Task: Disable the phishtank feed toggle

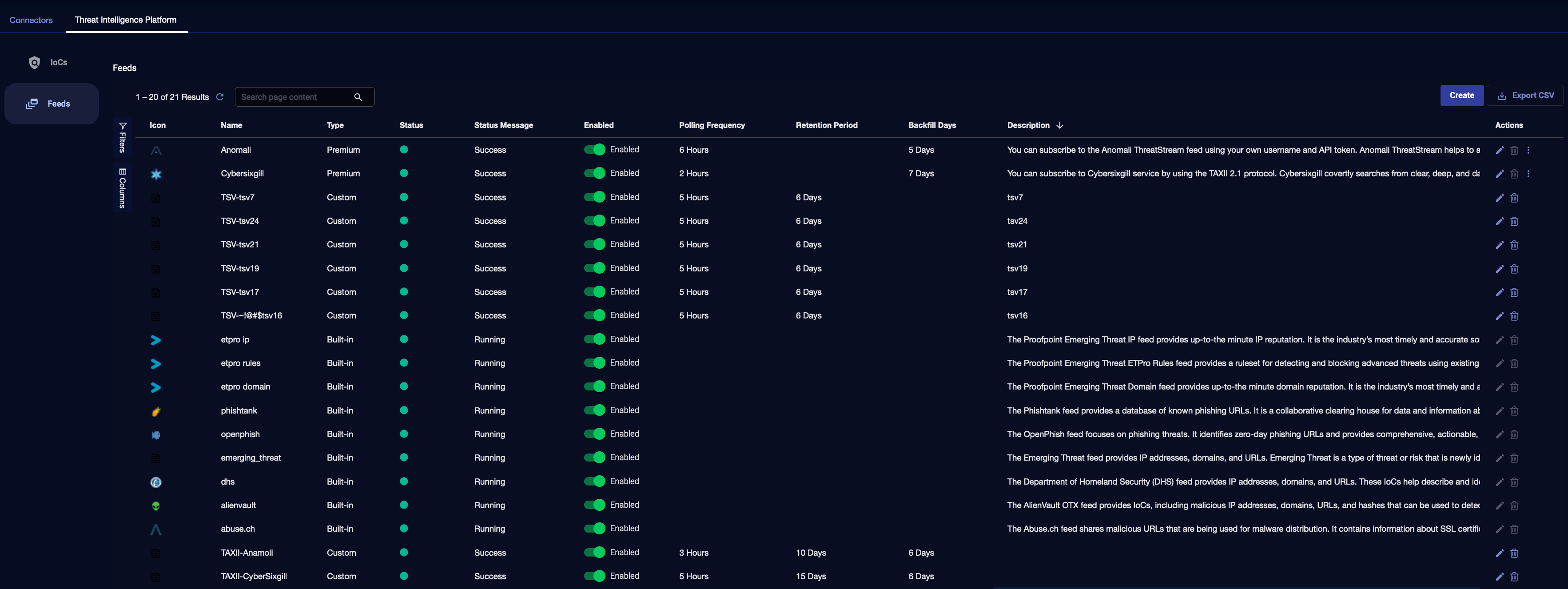Action: 595,410
